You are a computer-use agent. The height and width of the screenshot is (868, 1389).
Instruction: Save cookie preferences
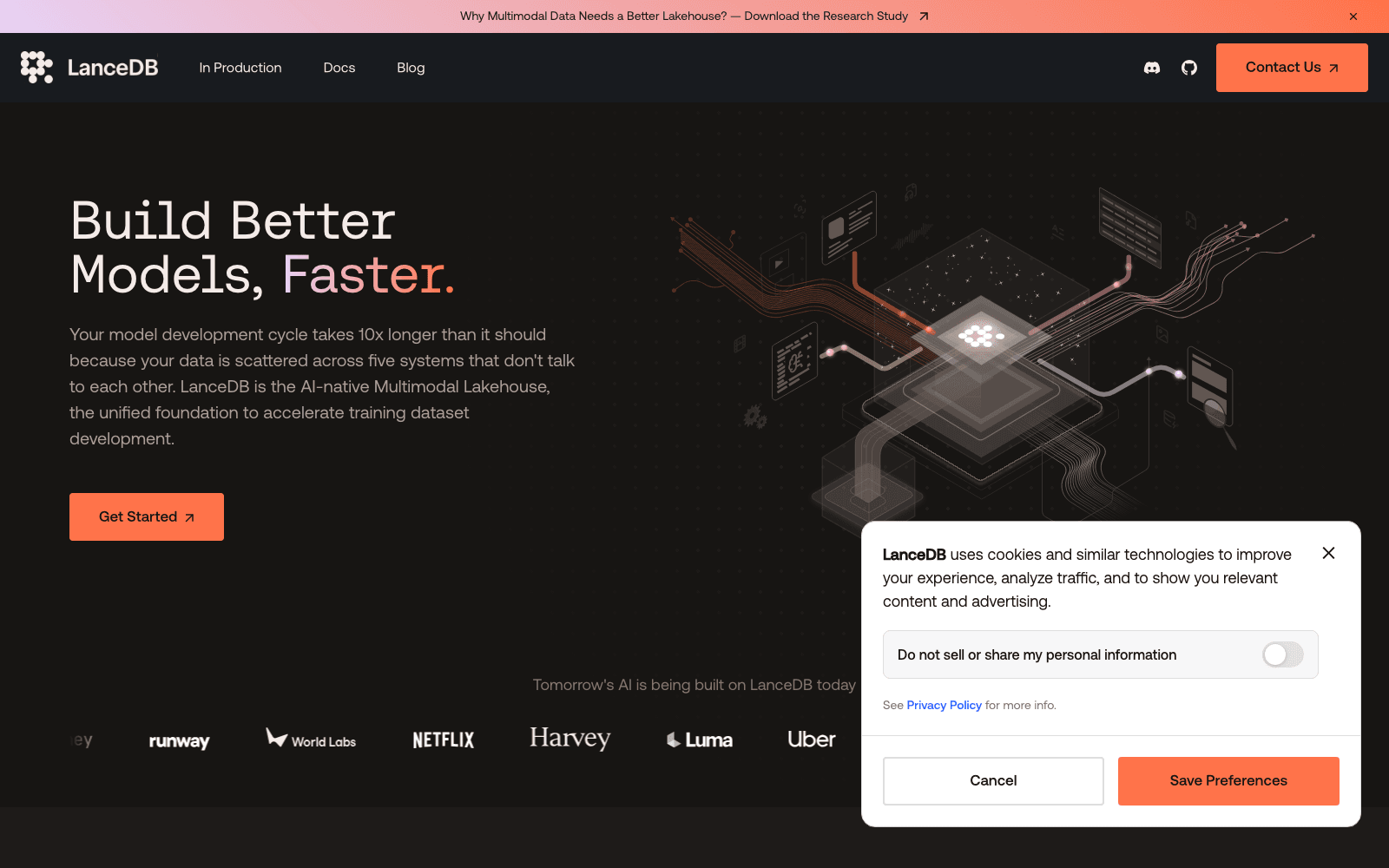pyautogui.click(x=1228, y=780)
